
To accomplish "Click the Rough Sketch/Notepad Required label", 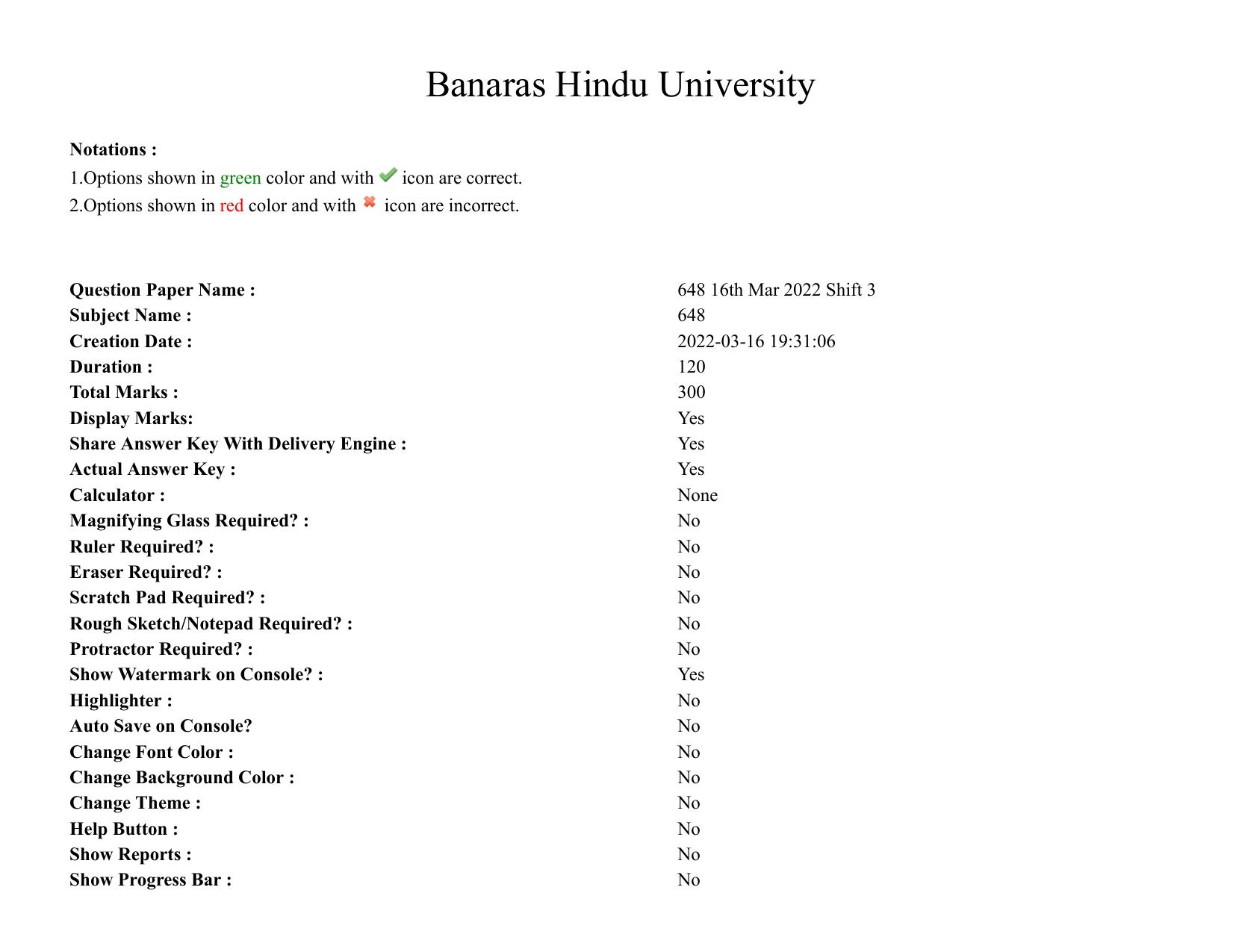I will (211, 623).
